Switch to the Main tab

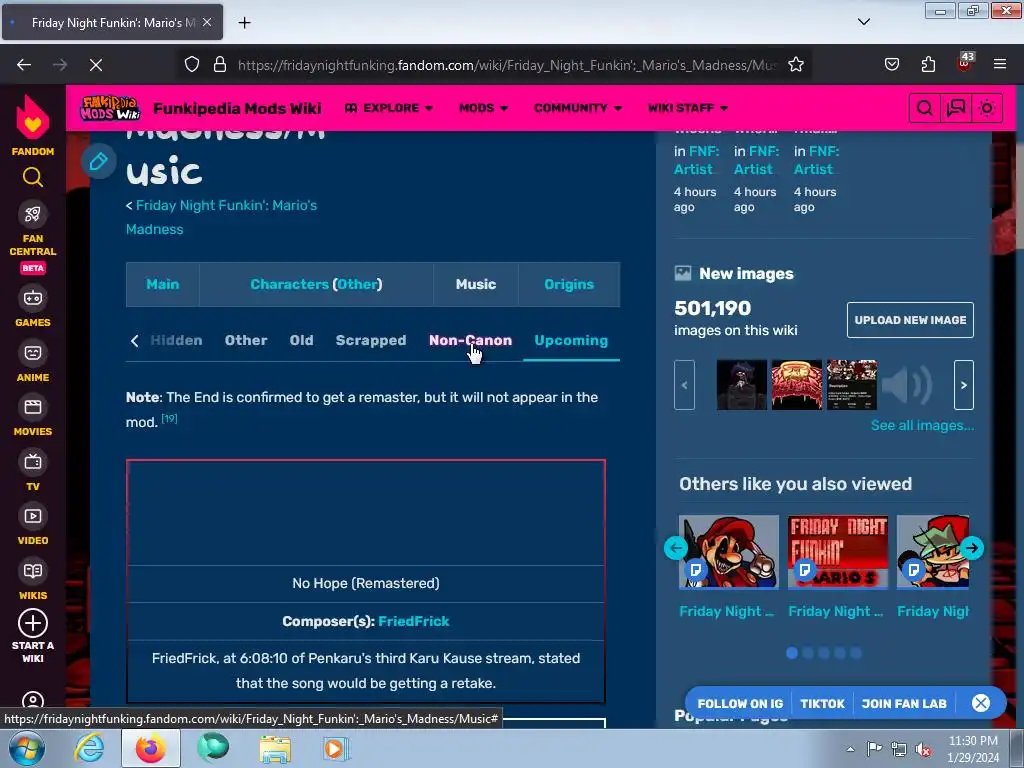click(x=163, y=284)
